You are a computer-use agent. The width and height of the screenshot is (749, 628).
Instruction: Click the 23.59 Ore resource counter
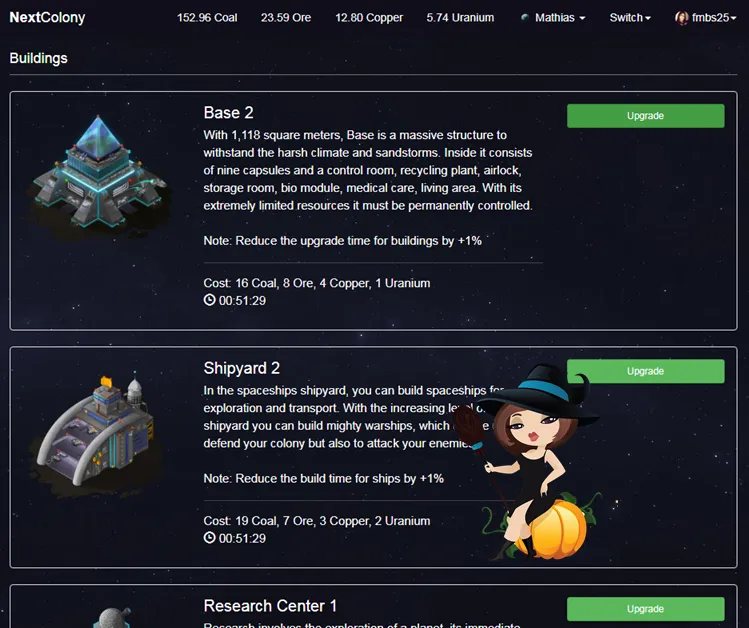click(x=286, y=18)
